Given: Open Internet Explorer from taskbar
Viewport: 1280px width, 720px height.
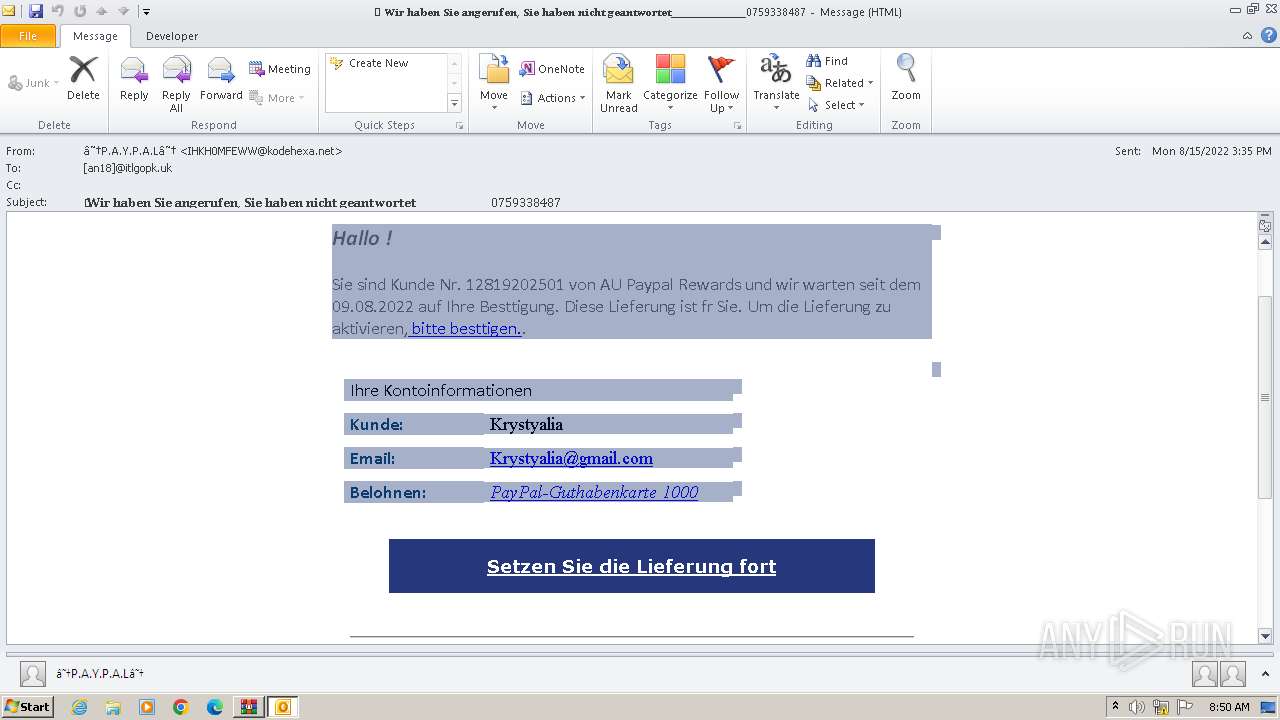Looking at the screenshot, I should point(79,707).
